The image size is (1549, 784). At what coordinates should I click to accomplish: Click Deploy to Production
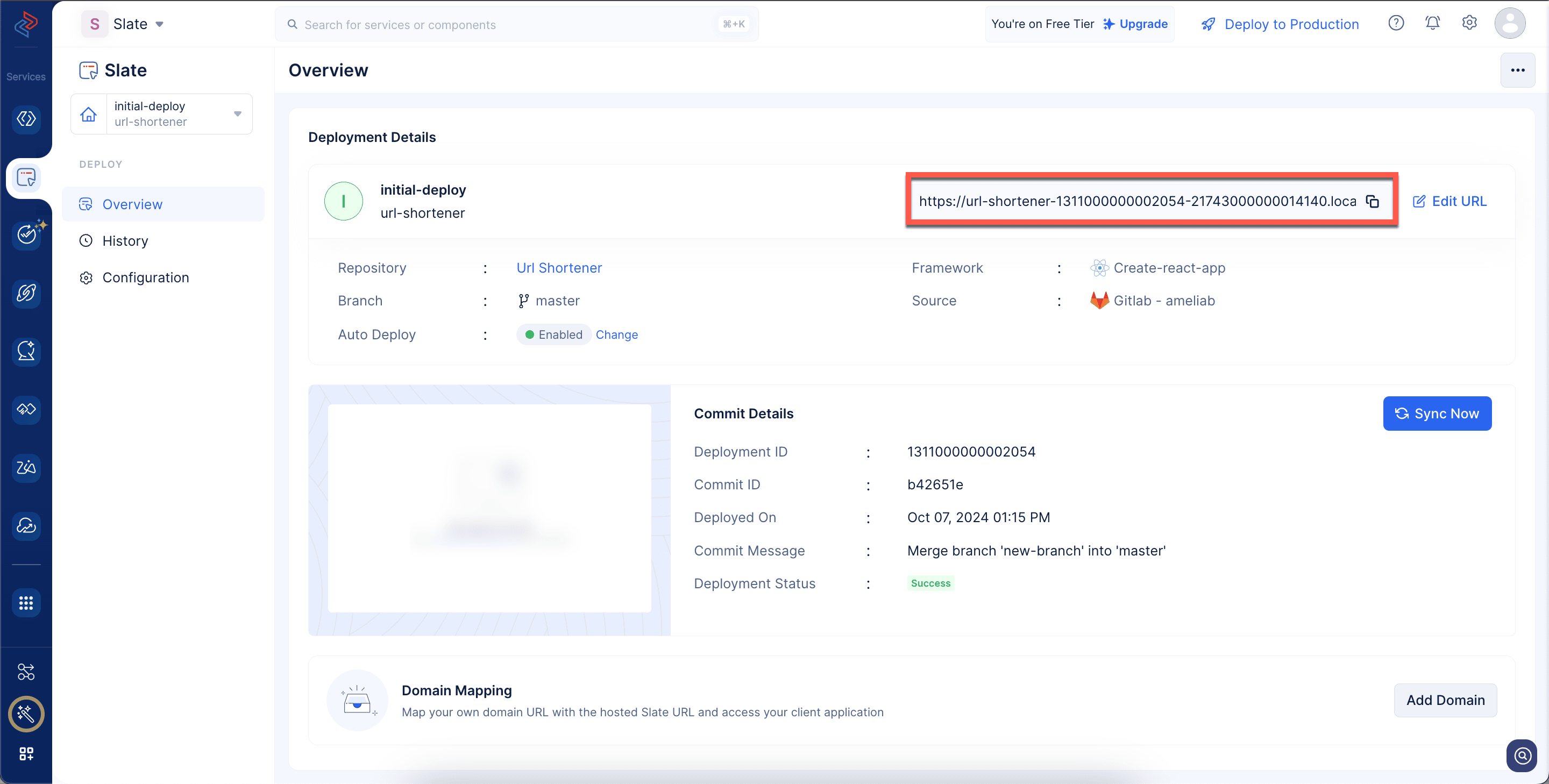coord(1280,24)
